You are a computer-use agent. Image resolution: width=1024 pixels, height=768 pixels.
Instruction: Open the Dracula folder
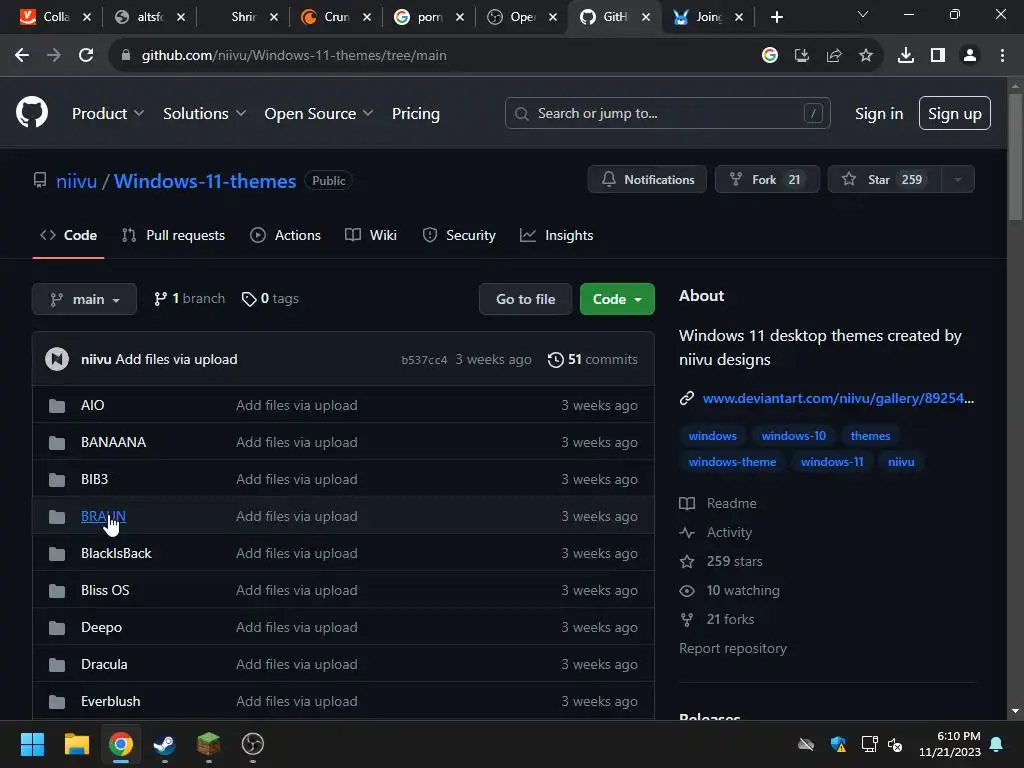click(x=104, y=664)
